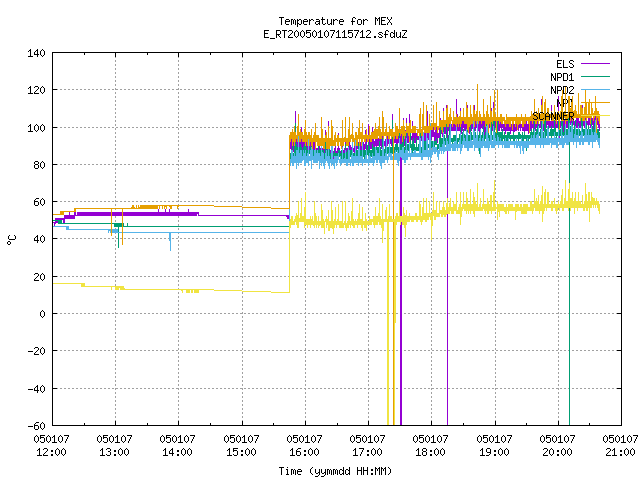Screen dimensions: 640x480
Task: Click the 13:00 x-axis tick label
Action: point(114,452)
